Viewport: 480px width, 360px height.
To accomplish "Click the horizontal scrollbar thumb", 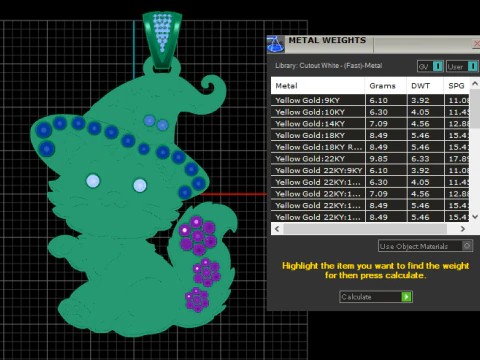I will (365, 229).
